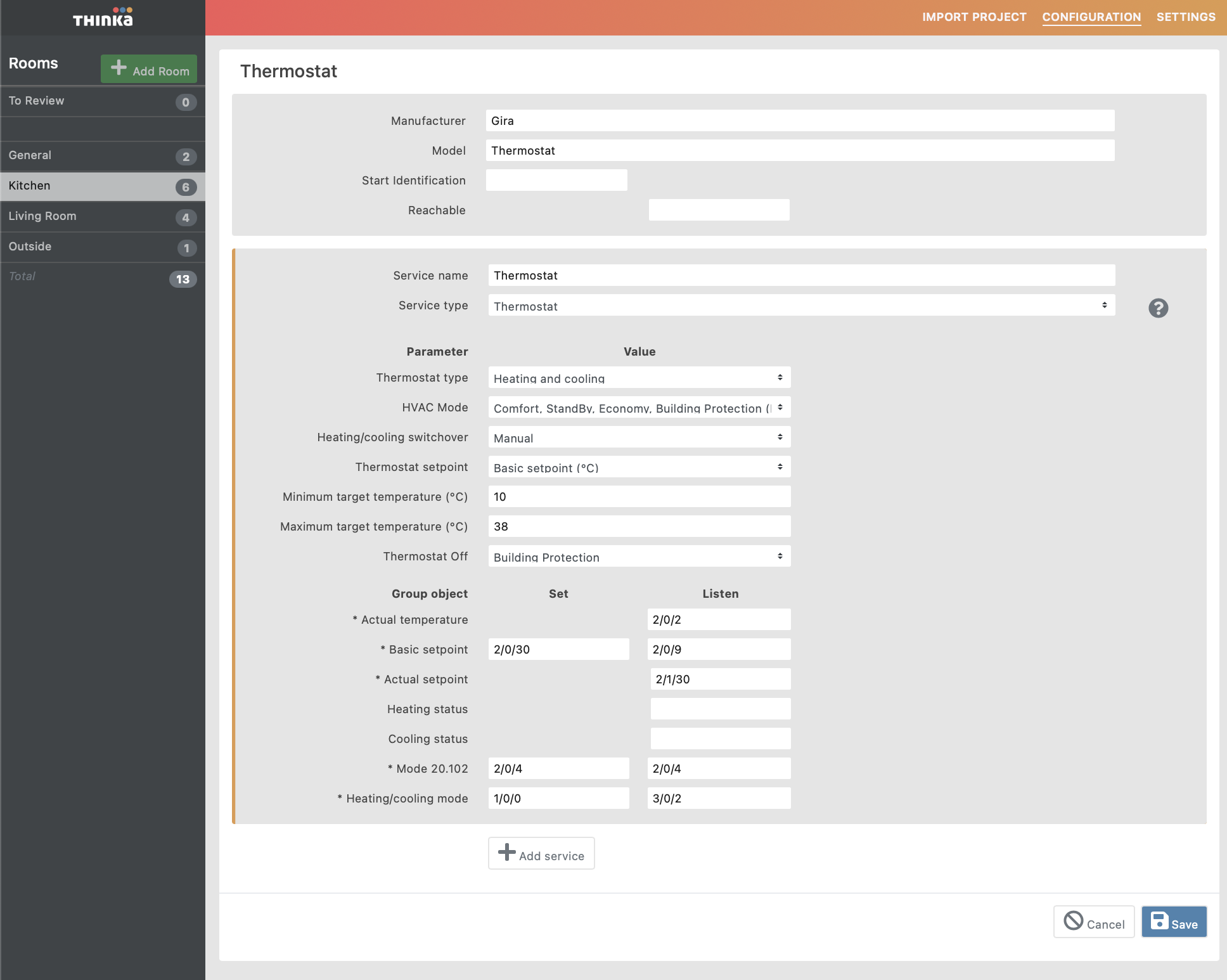
Task: Open the HVAC Mode dropdown
Action: pos(639,408)
